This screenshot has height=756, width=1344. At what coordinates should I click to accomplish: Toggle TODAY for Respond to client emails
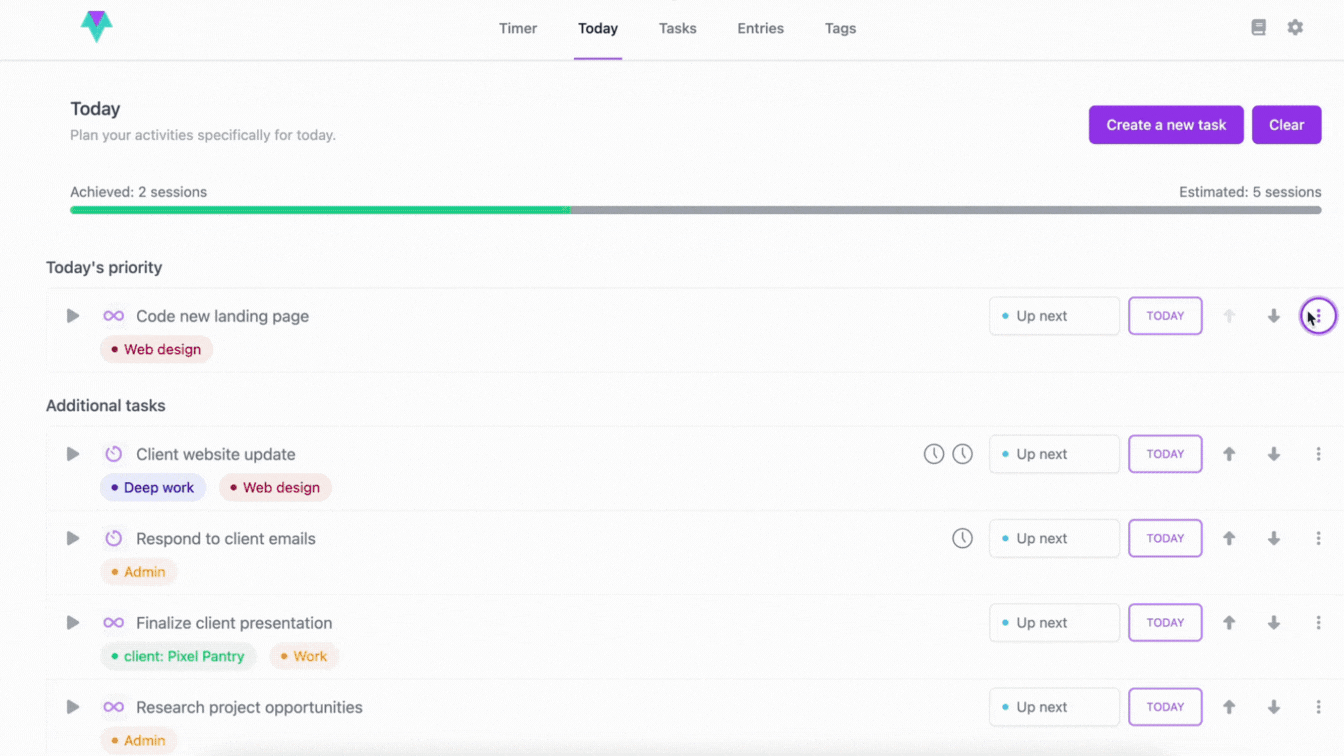(1165, 538)
